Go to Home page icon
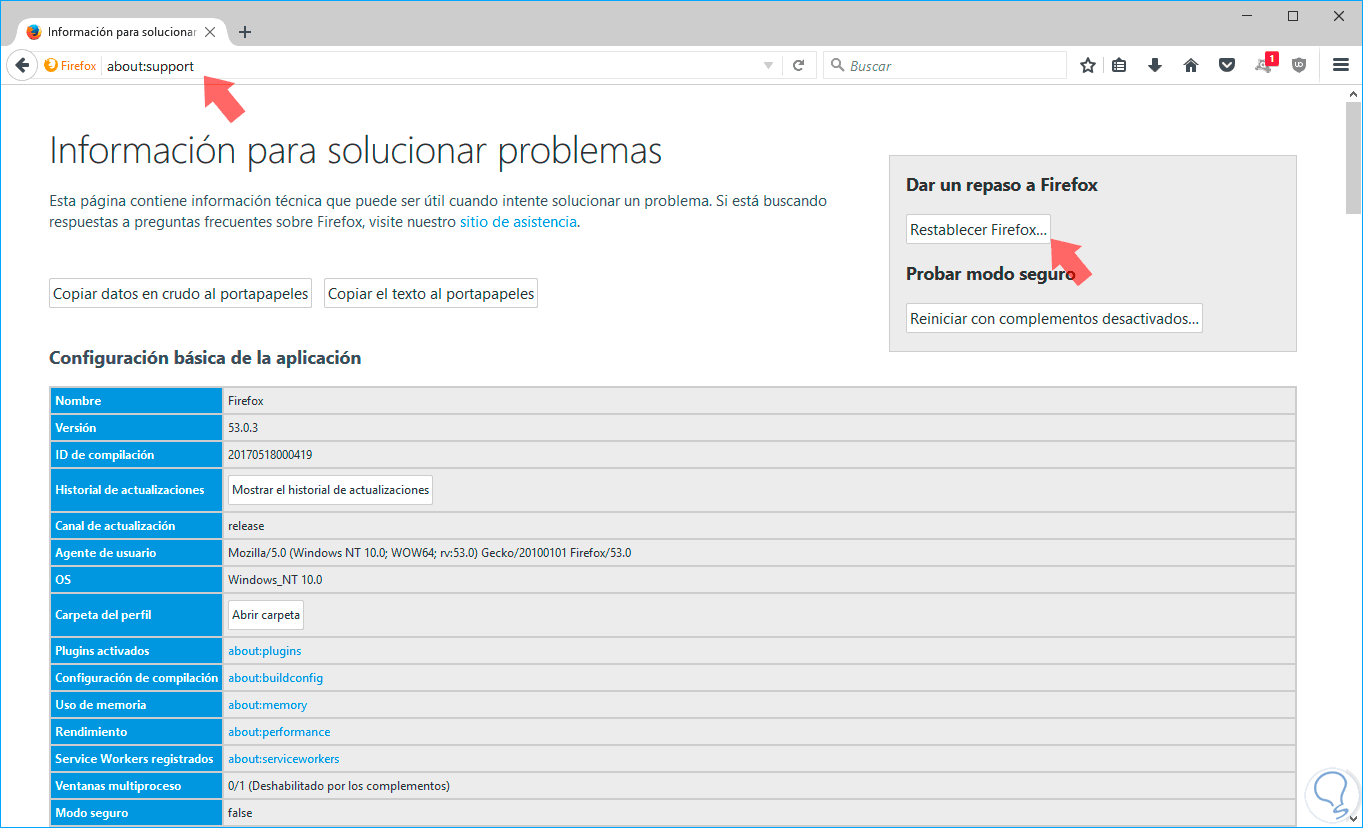The width and height of the screenshot is (1363, 828). click(1191, 65)
